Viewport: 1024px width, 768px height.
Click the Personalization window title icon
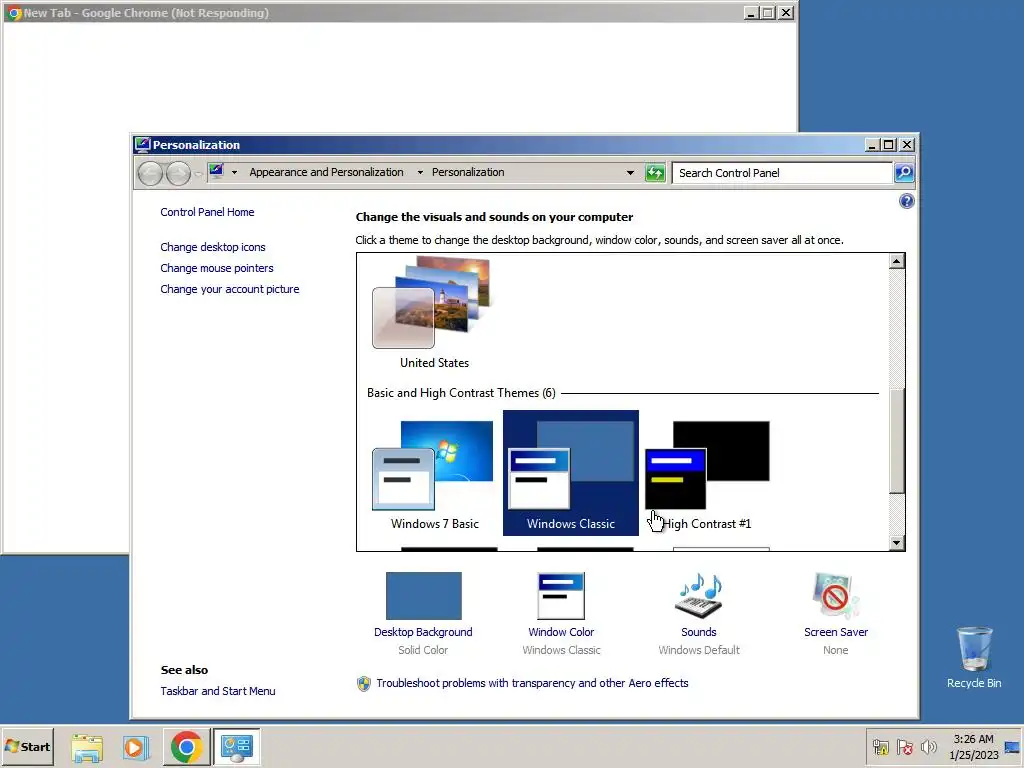142,144
